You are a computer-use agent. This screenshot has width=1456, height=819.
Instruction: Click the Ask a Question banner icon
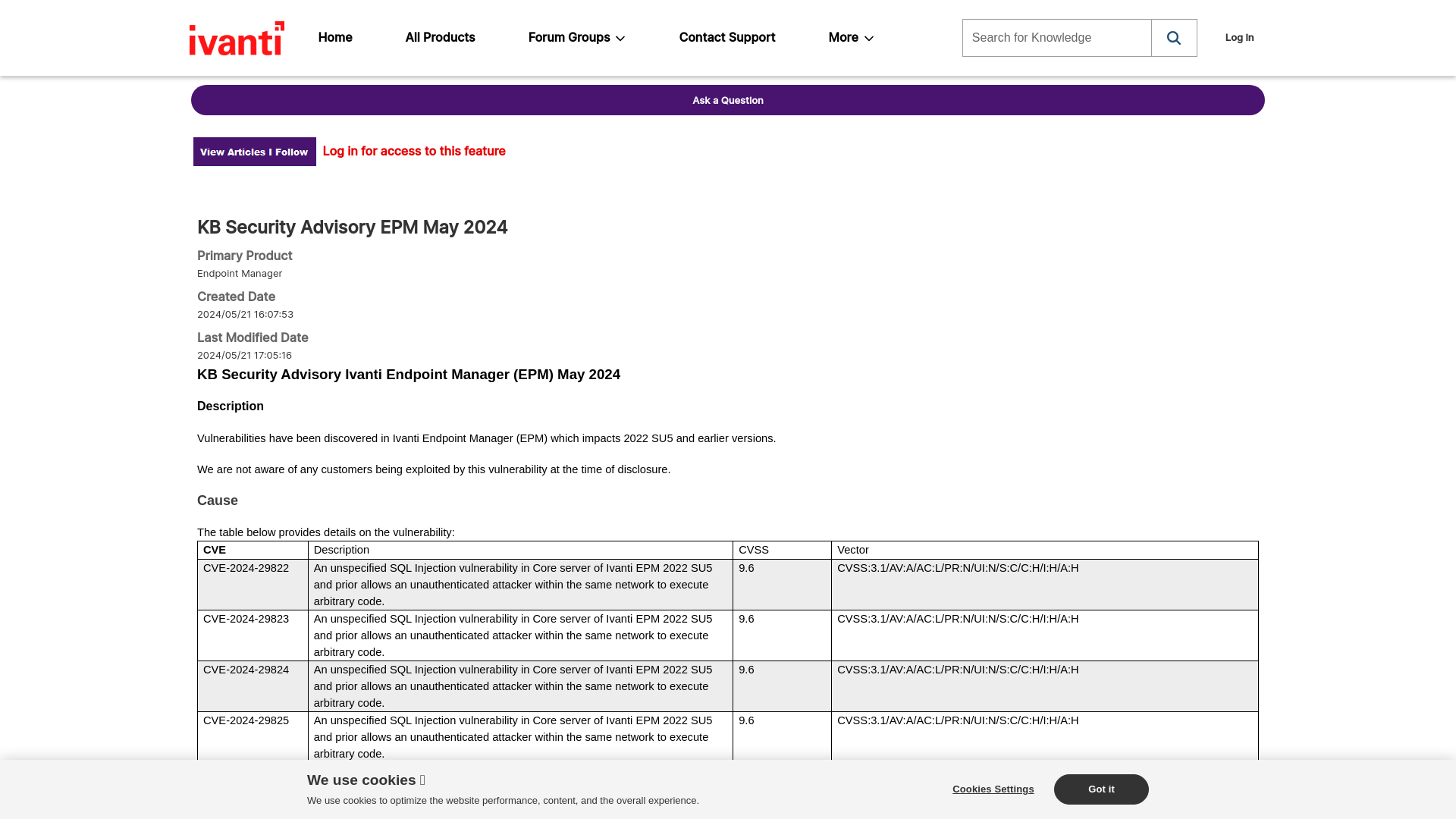(x=727, y=99)
